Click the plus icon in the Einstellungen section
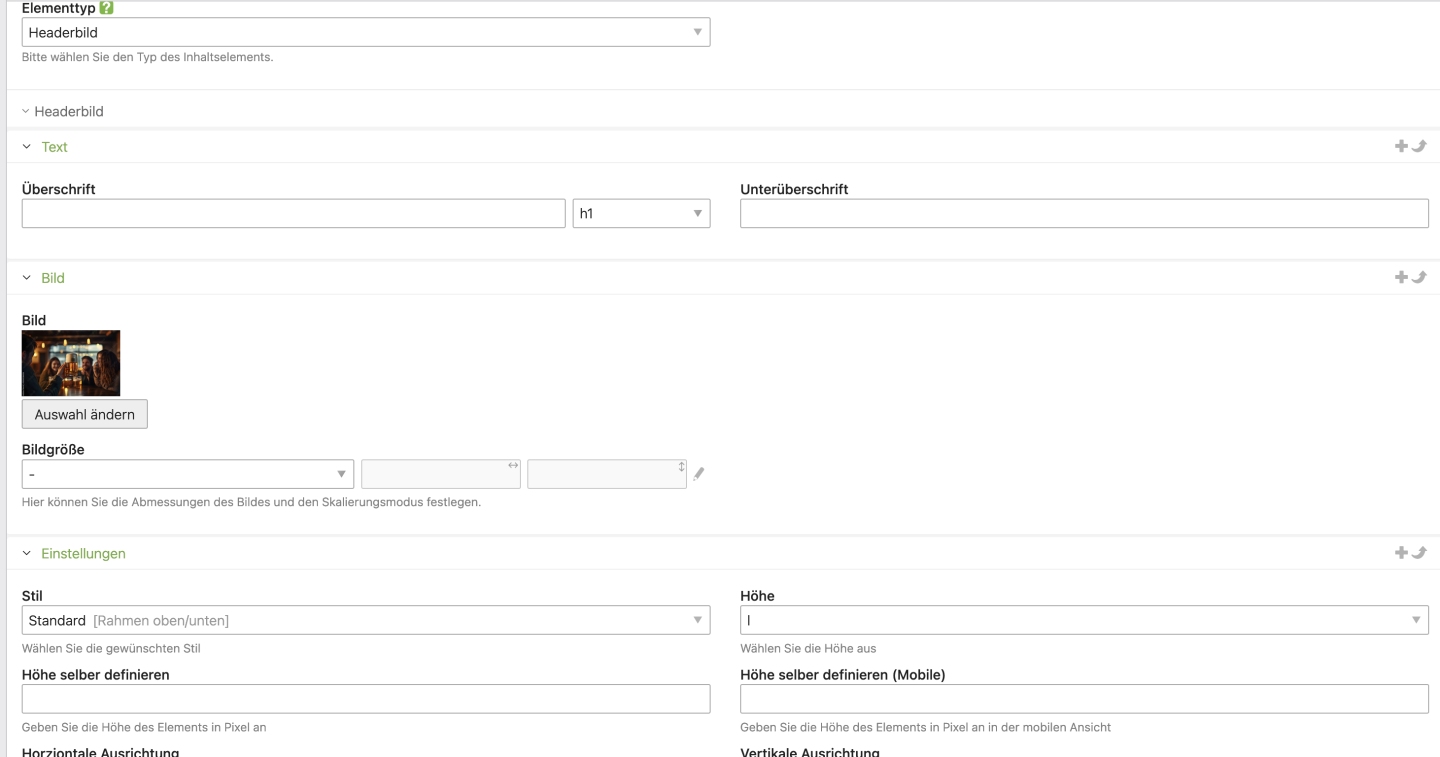This screenshot has width=1440, height=757. pos(1401,553)
